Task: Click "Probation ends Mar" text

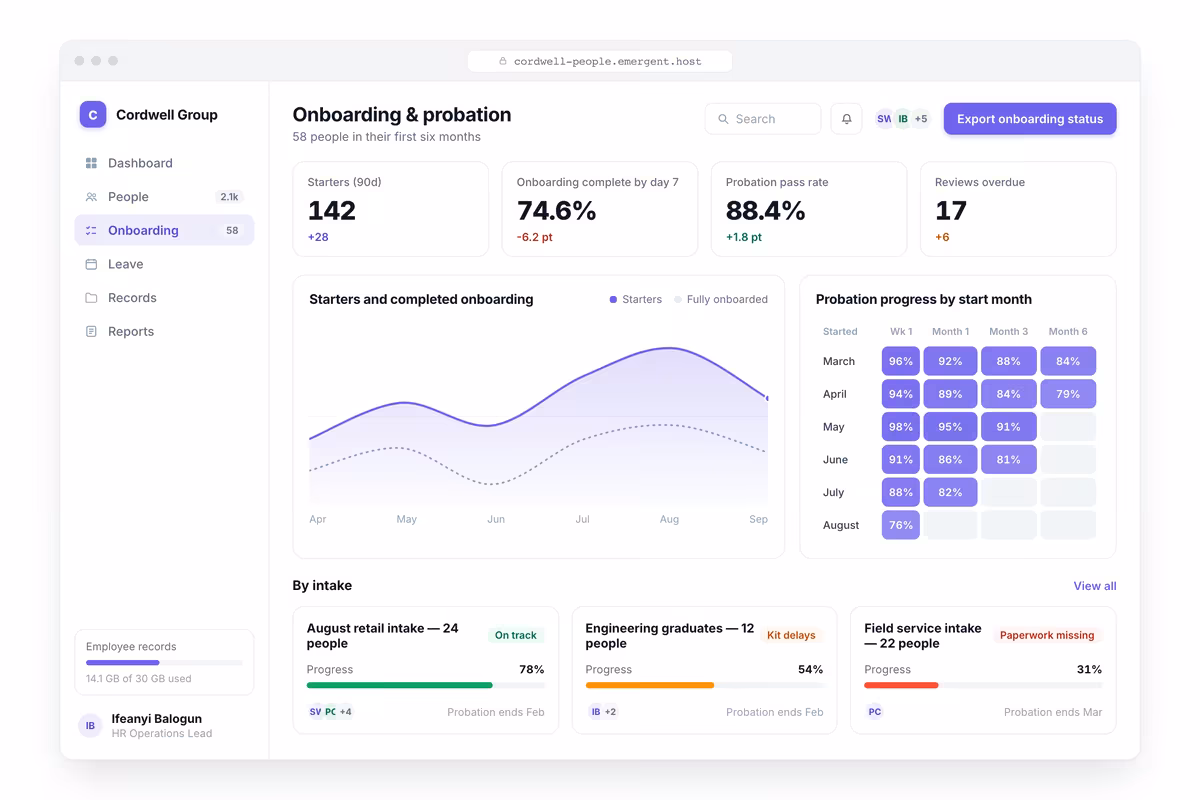Action: (x=1053, y=712)
